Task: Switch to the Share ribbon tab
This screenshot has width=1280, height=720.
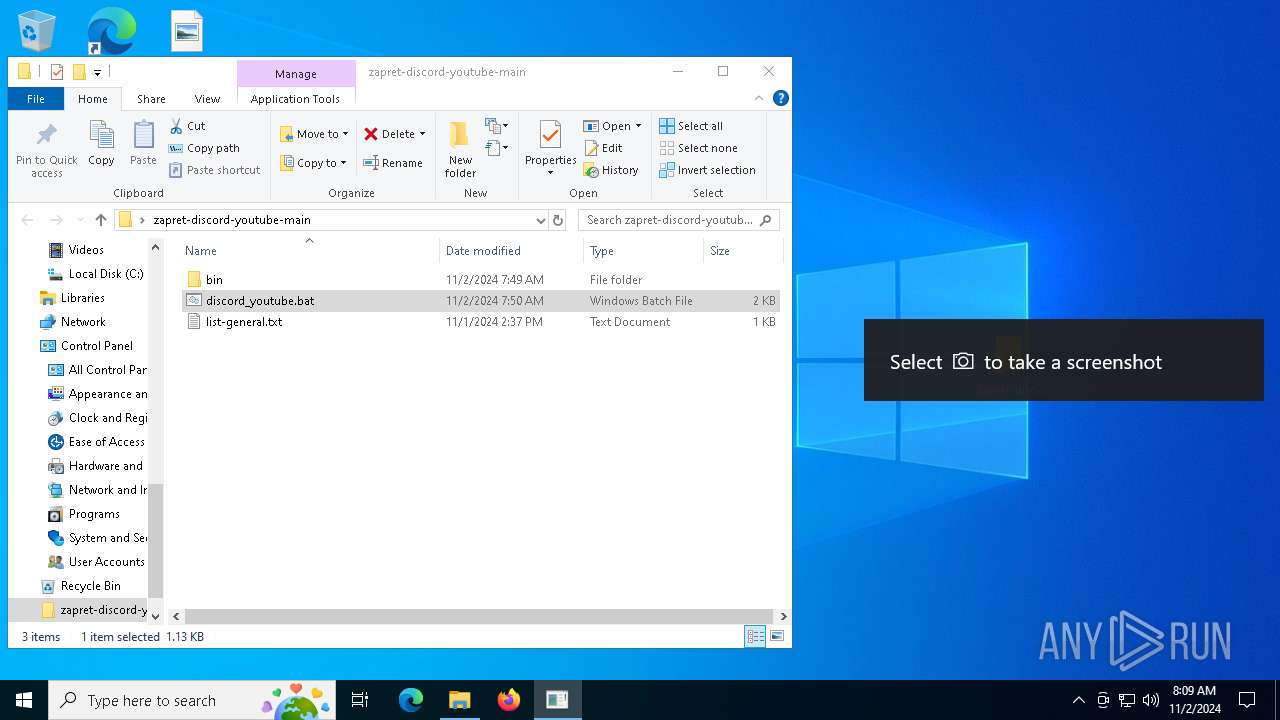Action: tap(151, 99)
